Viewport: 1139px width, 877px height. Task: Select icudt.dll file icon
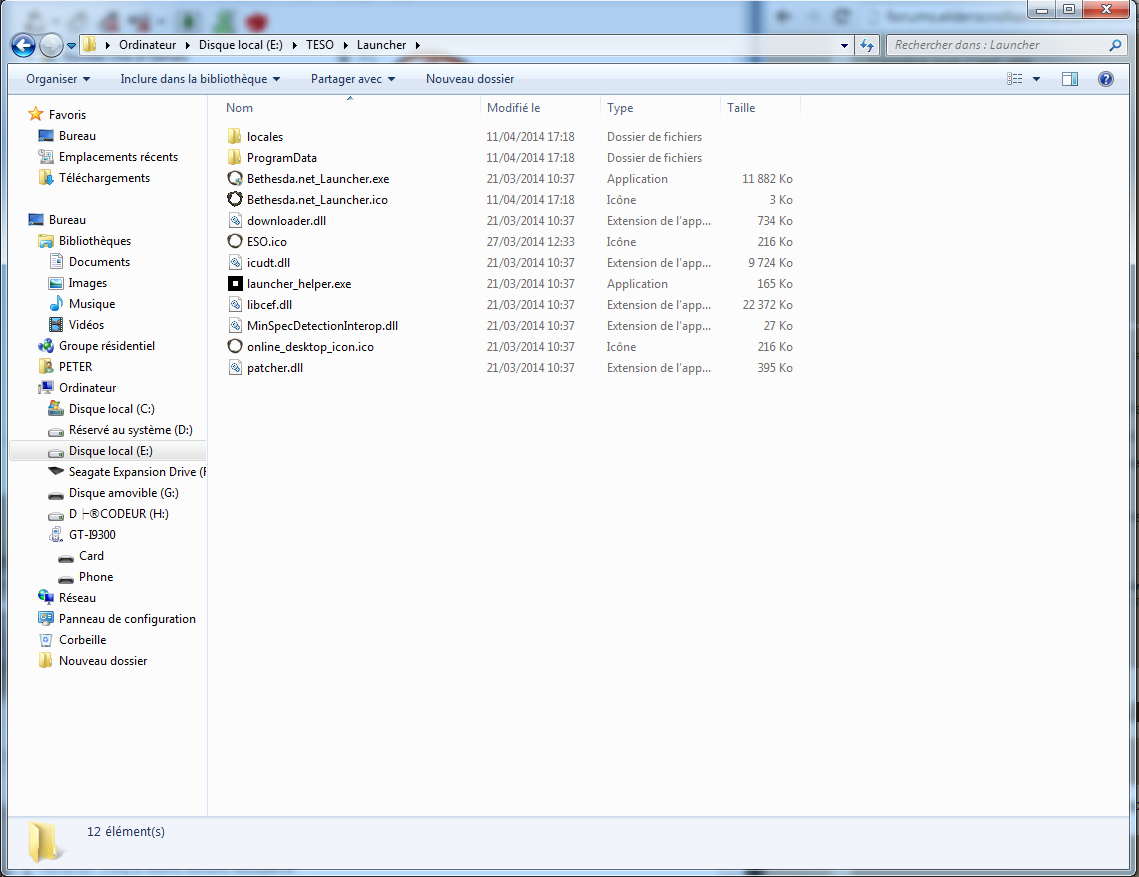pos(235,263)
